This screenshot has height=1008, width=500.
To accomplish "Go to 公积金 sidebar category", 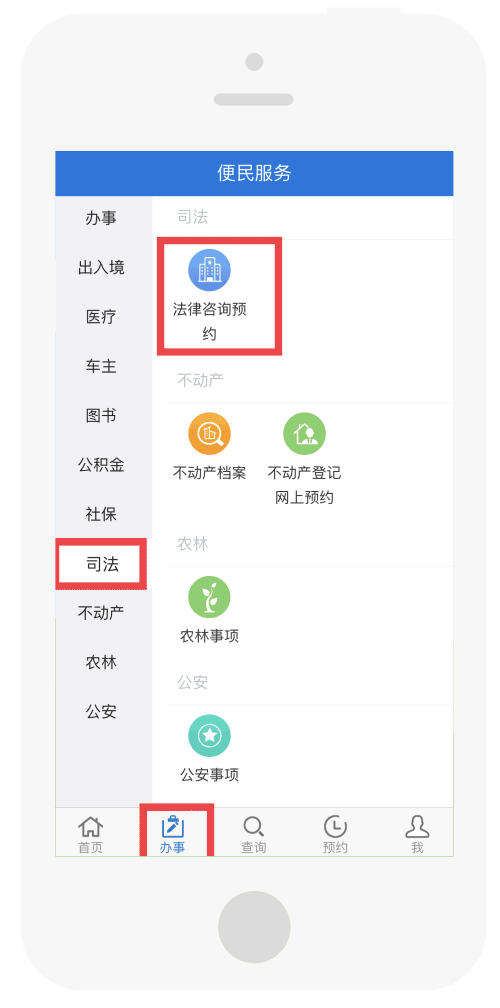I will pyautogui.click(x=102, y=465).
